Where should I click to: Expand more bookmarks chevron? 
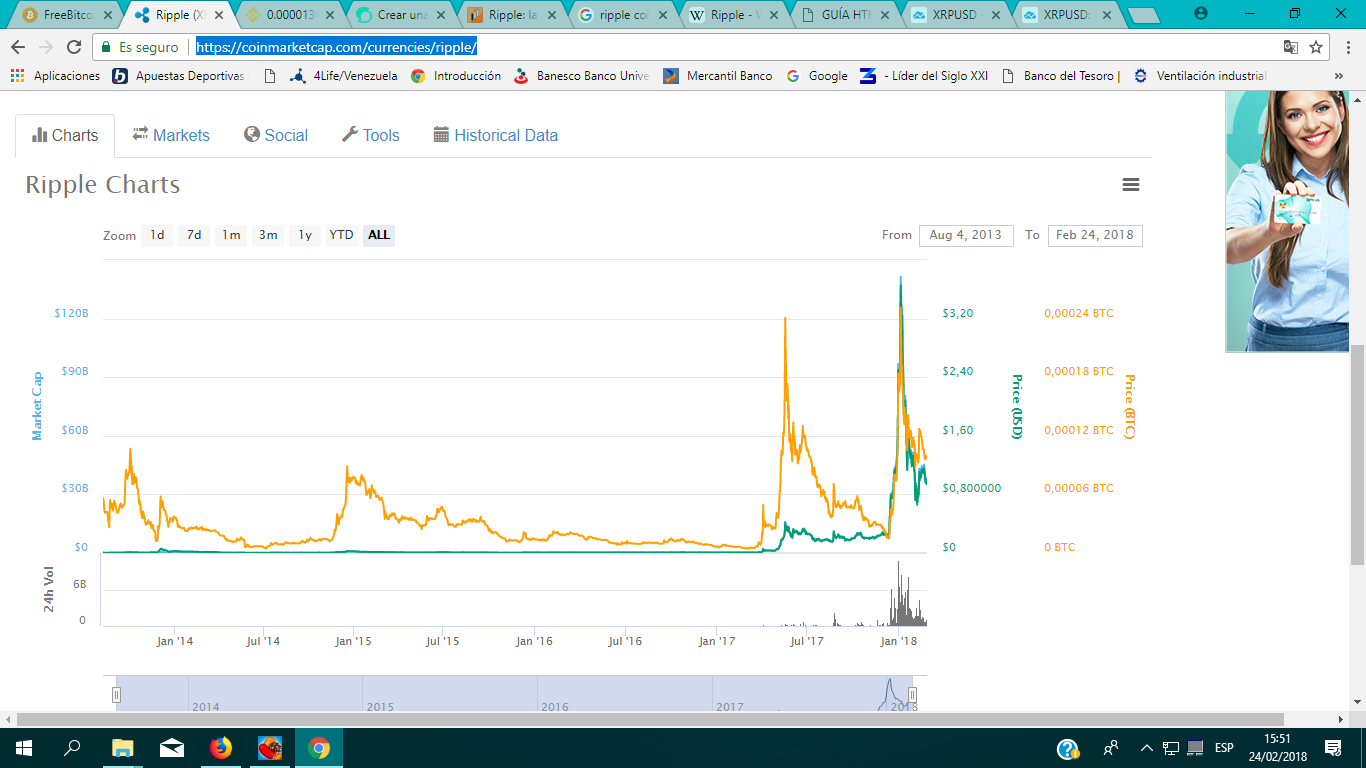1339,76
